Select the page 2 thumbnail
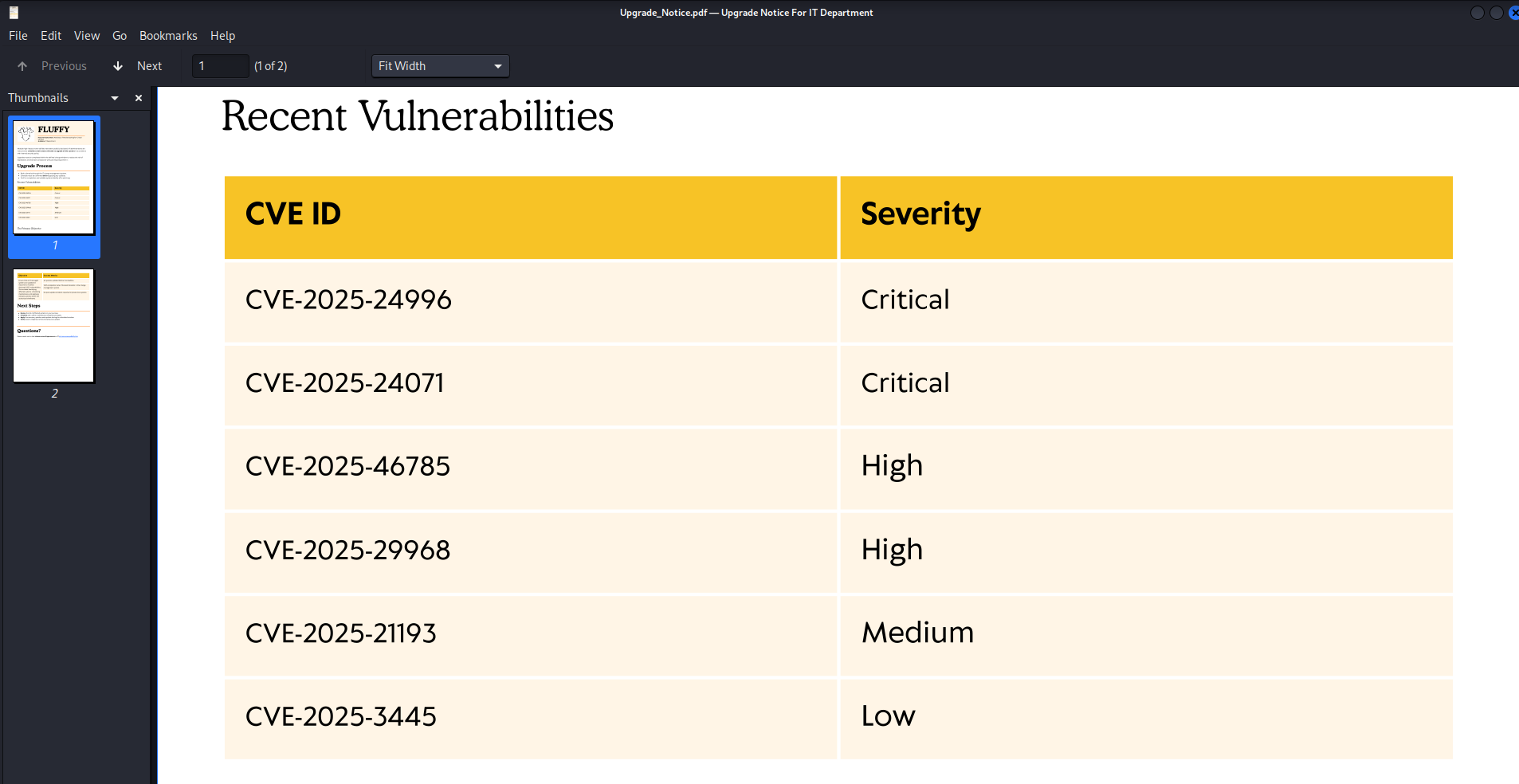The width and height of the screenshot is (1519, 784). (x=54, y=326)
